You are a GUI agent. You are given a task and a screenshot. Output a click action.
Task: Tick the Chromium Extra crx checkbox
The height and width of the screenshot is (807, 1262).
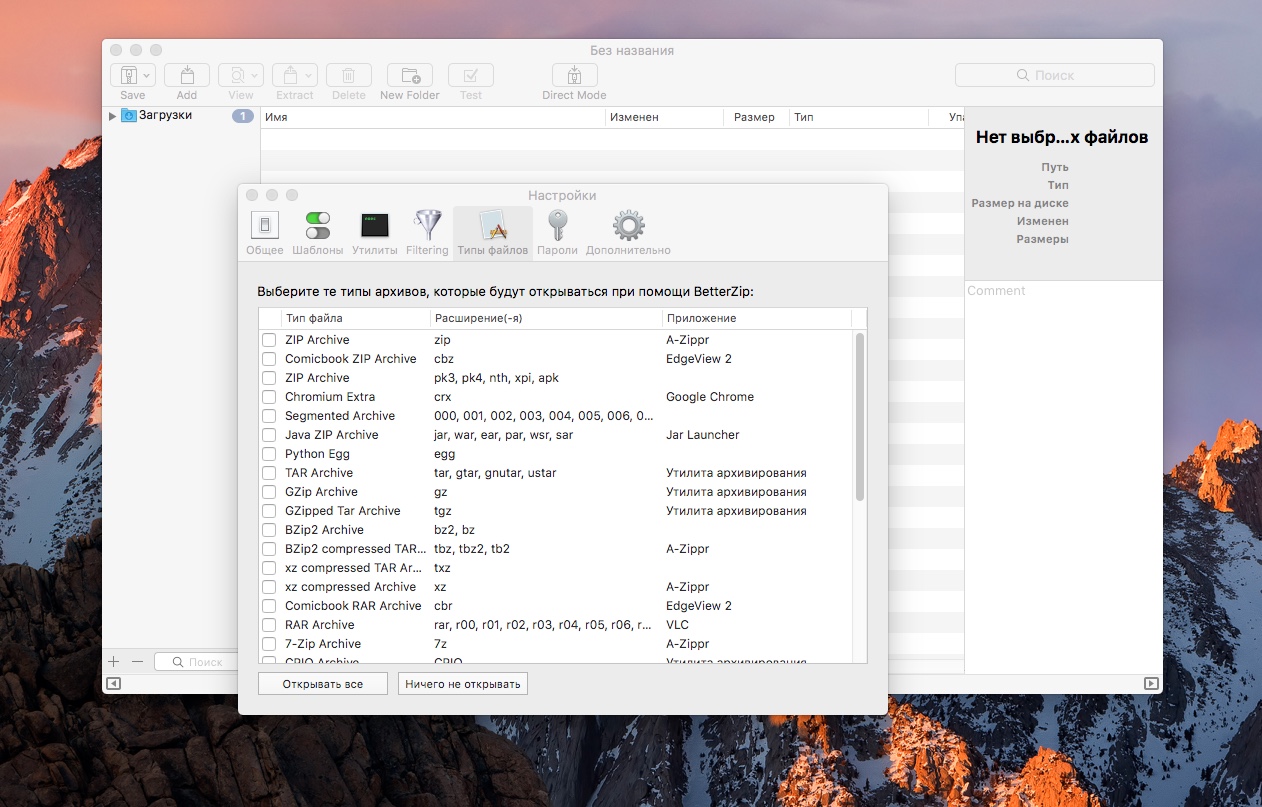pos(269,397)
